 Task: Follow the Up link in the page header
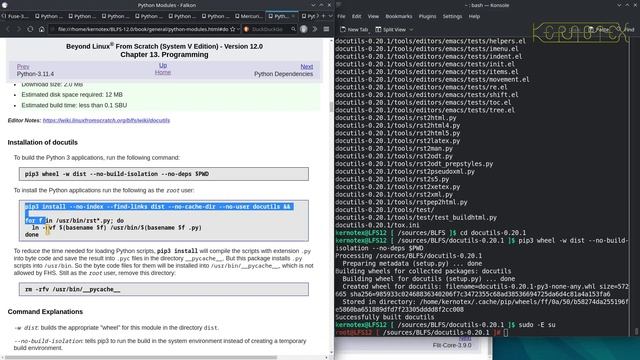pyautogui.click(x=163, y=65)
